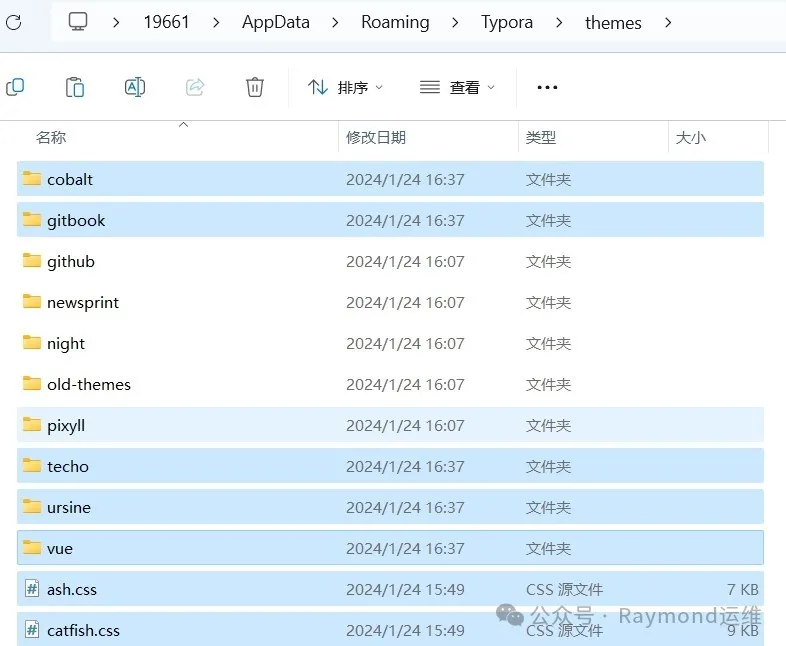
Task: Click the old-themes folder icon
Action: pyautogui.click(x=32, y=383)
